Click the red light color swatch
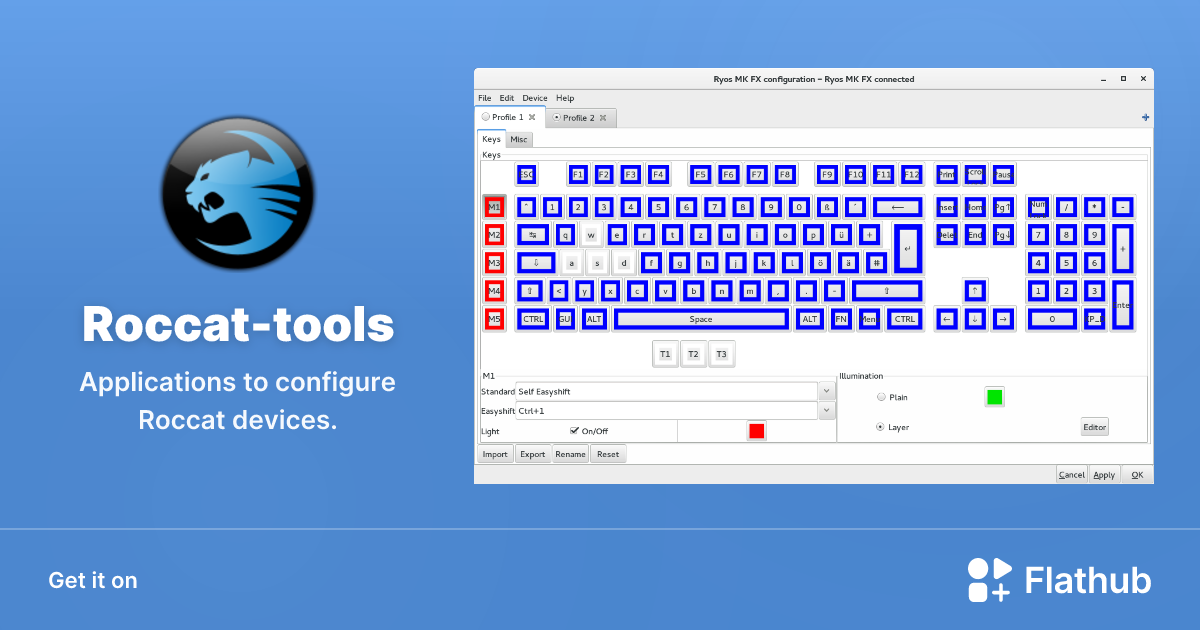This screenshot has width=1200, height=630. point(756,430)
